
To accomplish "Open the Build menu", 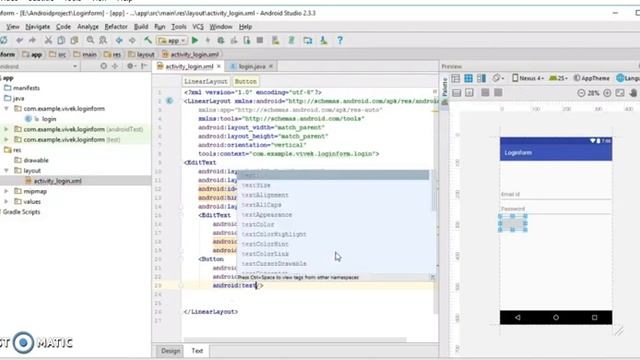I will click(x=141, y=27).
